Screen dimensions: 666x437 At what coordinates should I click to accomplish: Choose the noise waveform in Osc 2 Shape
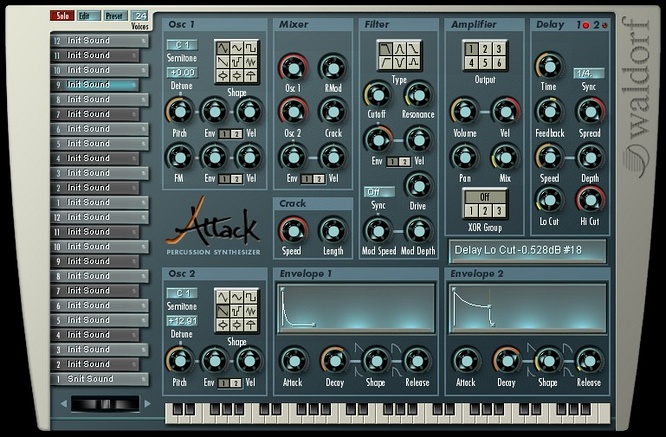pos(251,311)
